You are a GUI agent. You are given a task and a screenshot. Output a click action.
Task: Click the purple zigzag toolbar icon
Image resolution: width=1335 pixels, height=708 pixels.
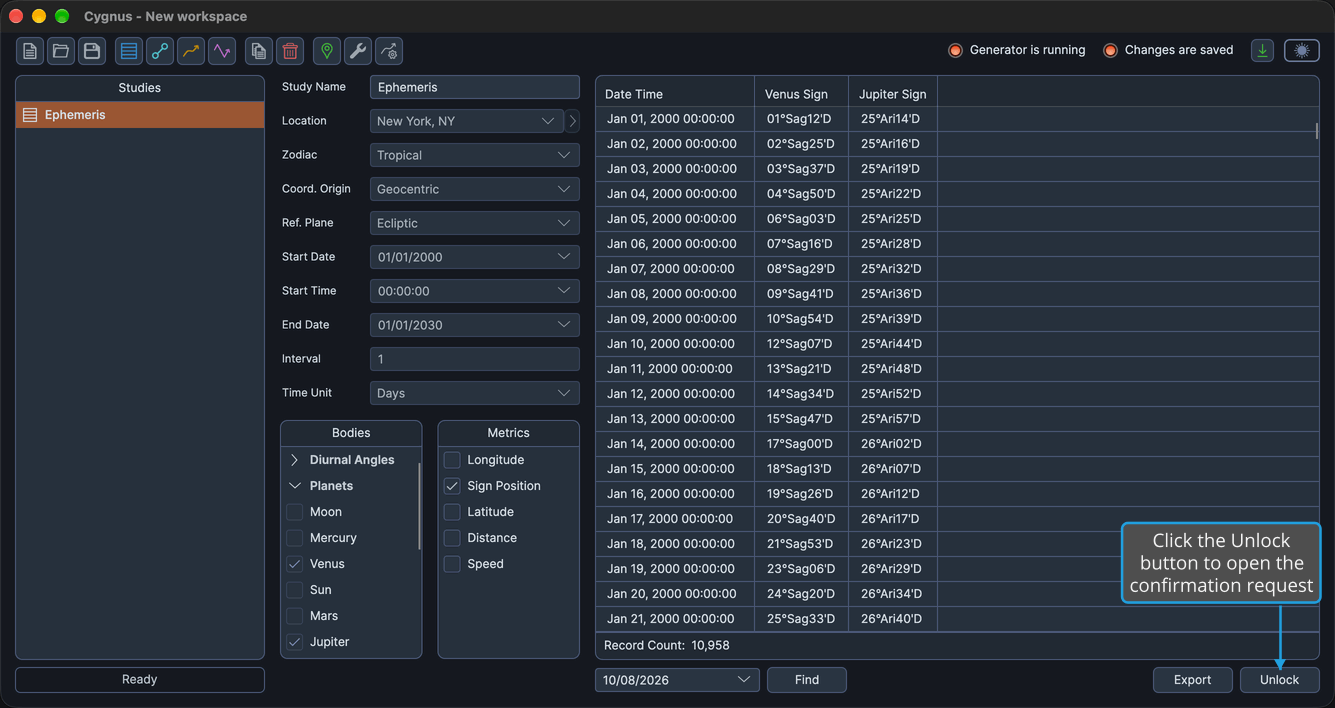click(222, 51)
